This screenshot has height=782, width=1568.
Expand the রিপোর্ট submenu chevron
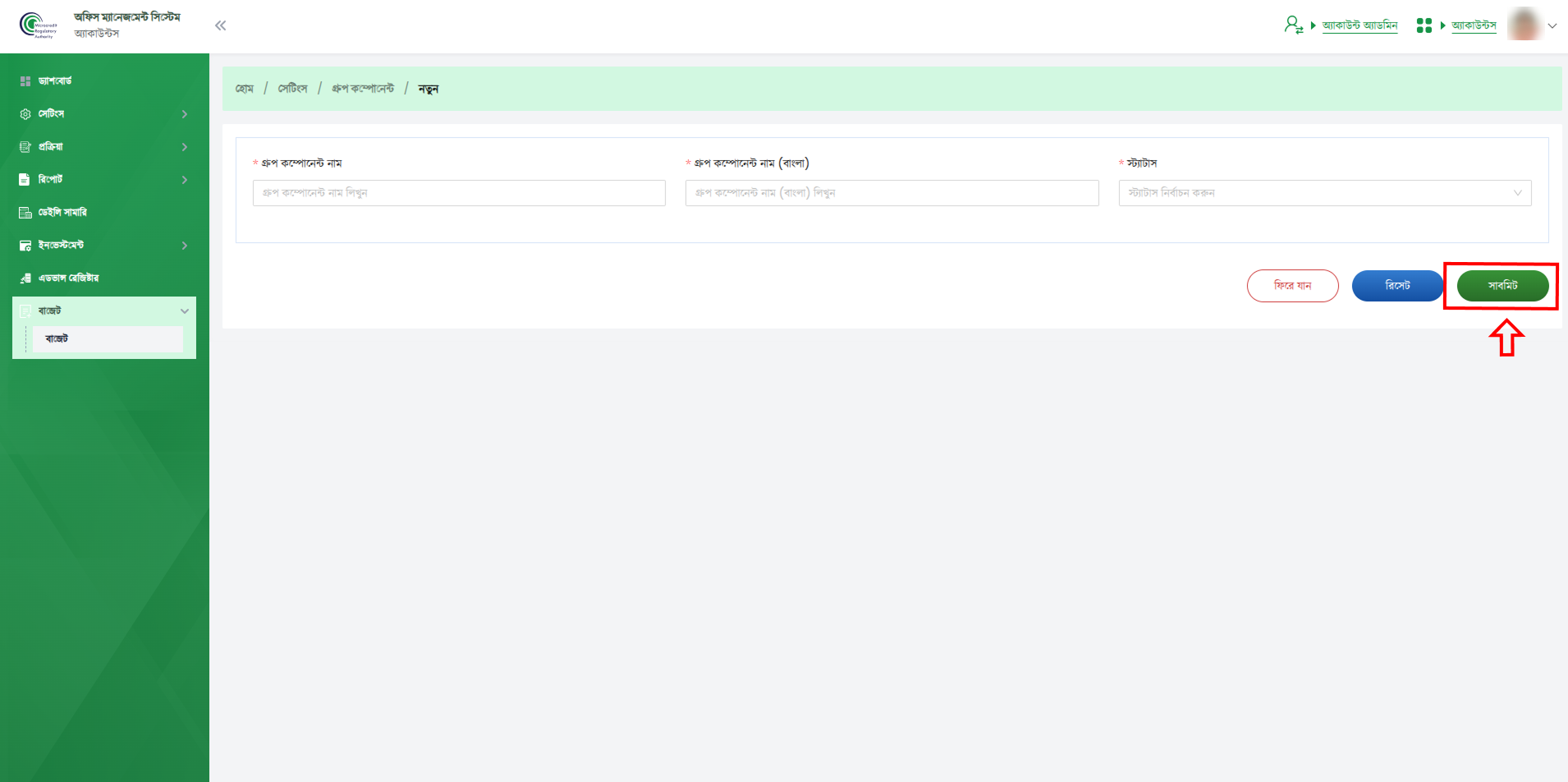coord(185,180)
